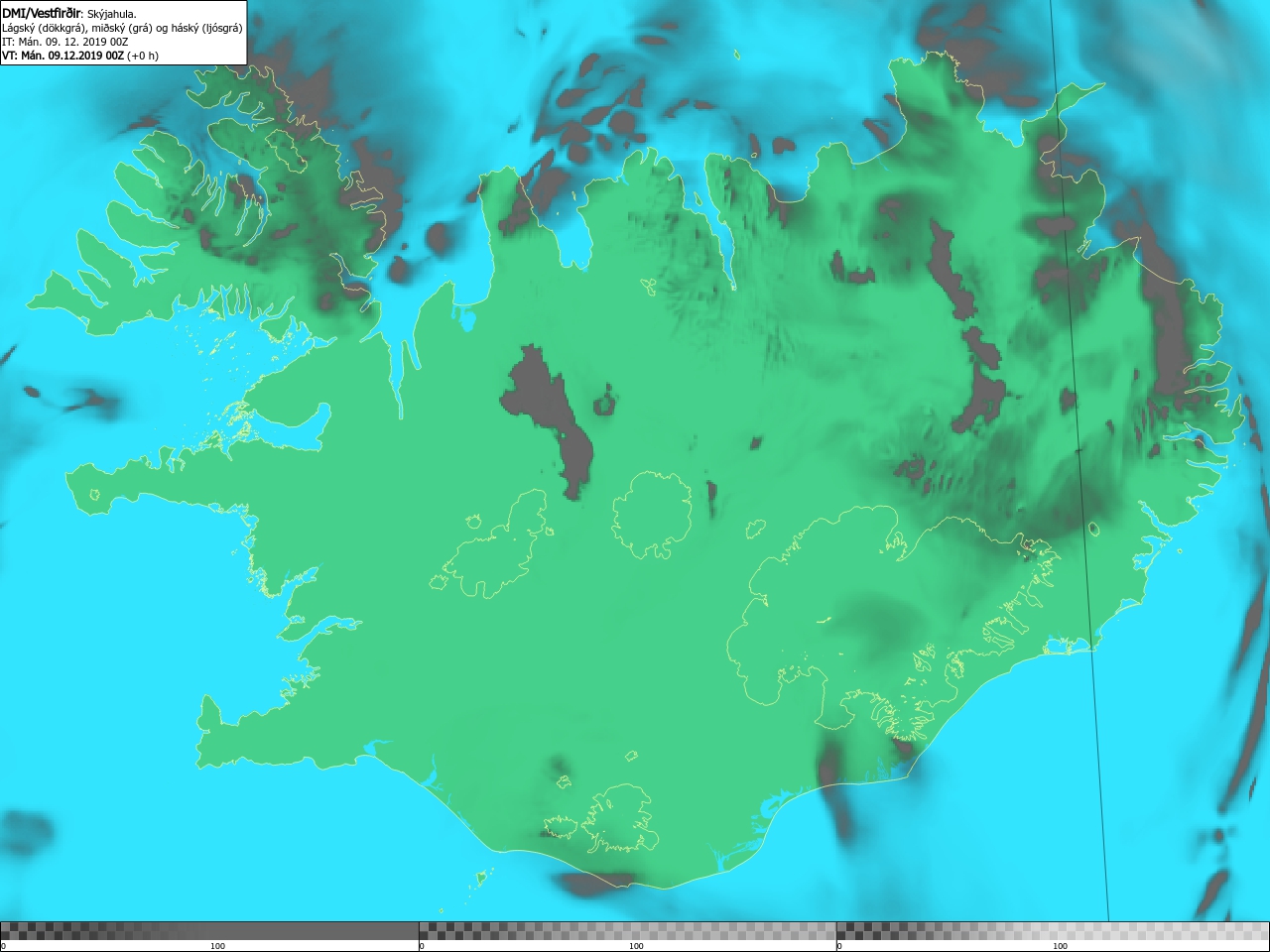Click the dark-grey low cloud scale bar
The height and width of the screenshot is (952, 1270).
click(x=209, y=931)
